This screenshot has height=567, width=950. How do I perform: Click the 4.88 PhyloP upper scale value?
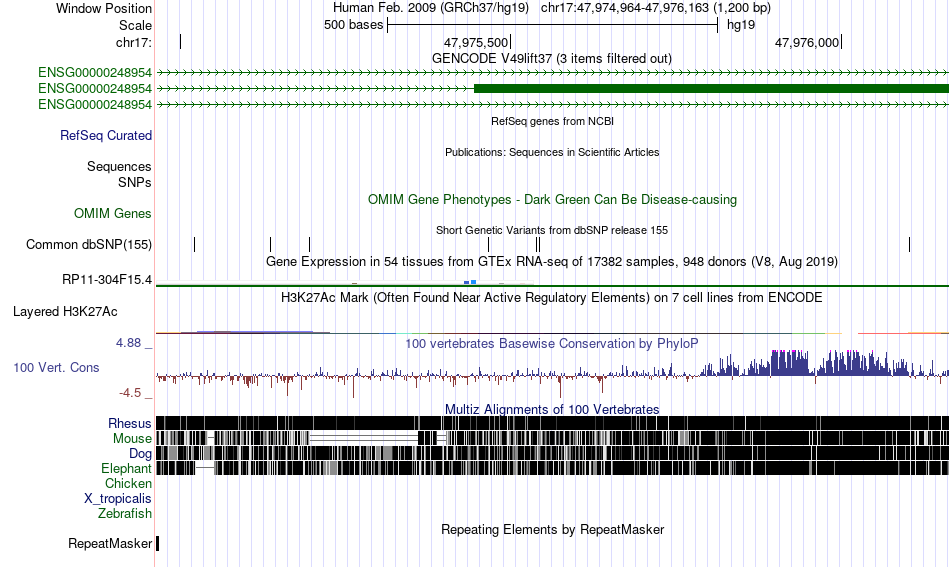(128, 343)
